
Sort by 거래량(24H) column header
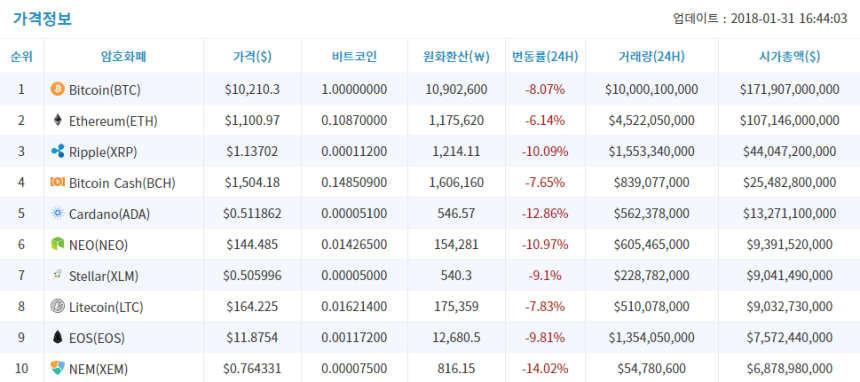click(652, 56)
